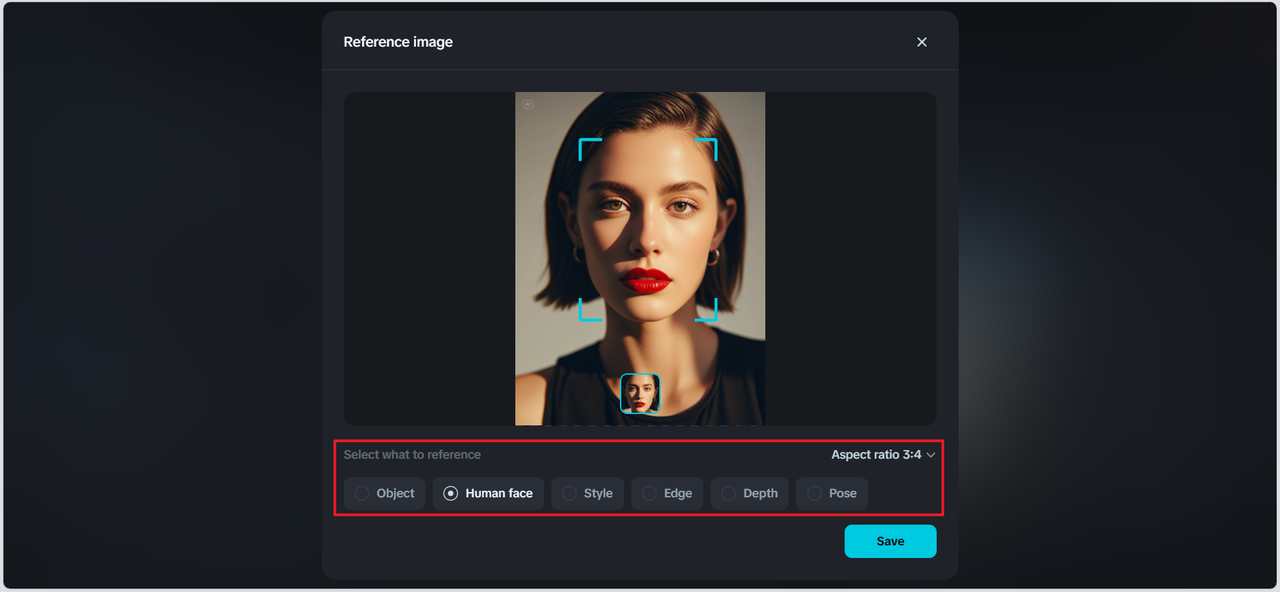Click the Select what to reference label
Image resolution: width=1280 pixels, height=592 pixels.
[x=412, y=455]
